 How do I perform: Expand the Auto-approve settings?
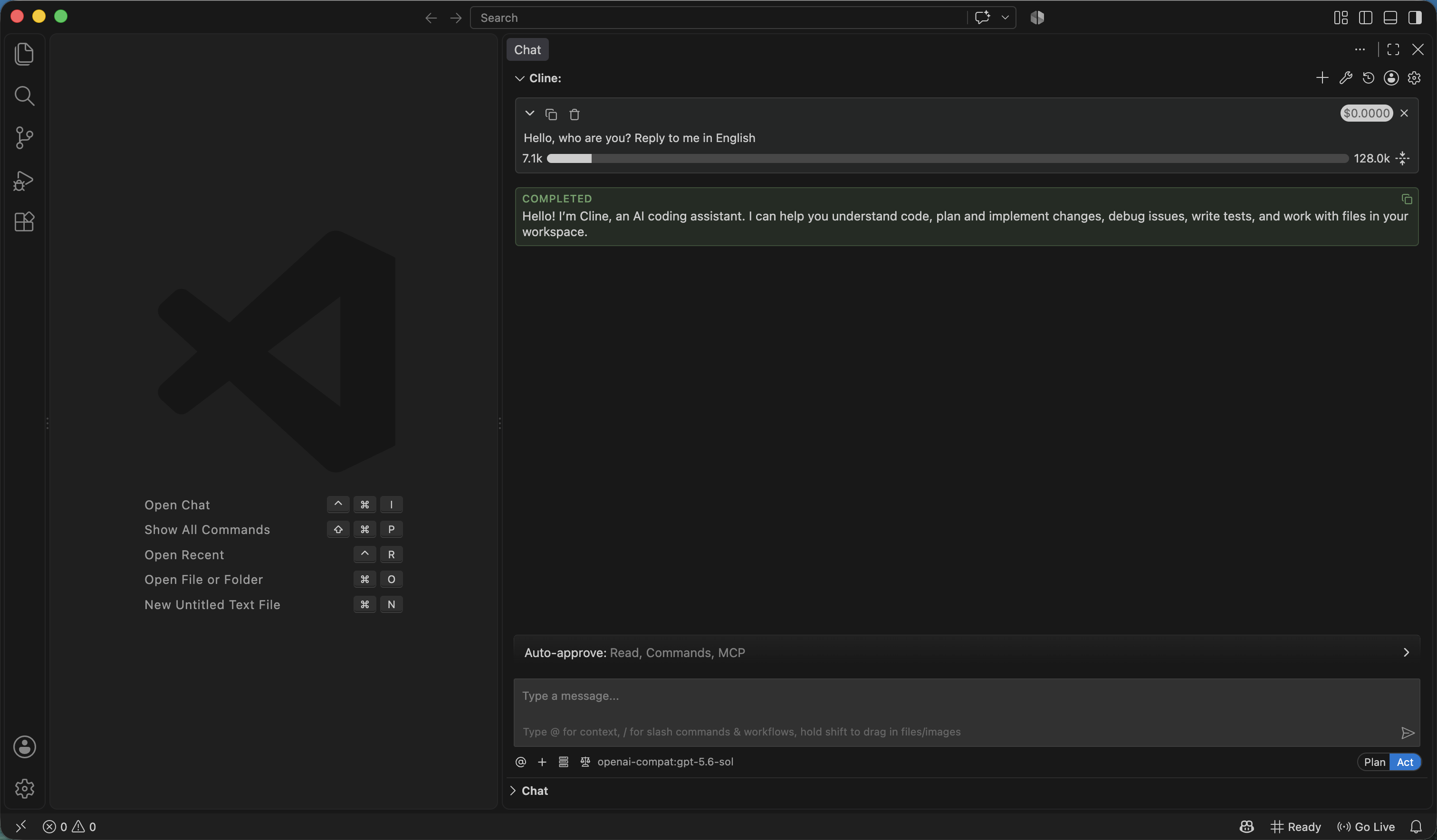967,652
